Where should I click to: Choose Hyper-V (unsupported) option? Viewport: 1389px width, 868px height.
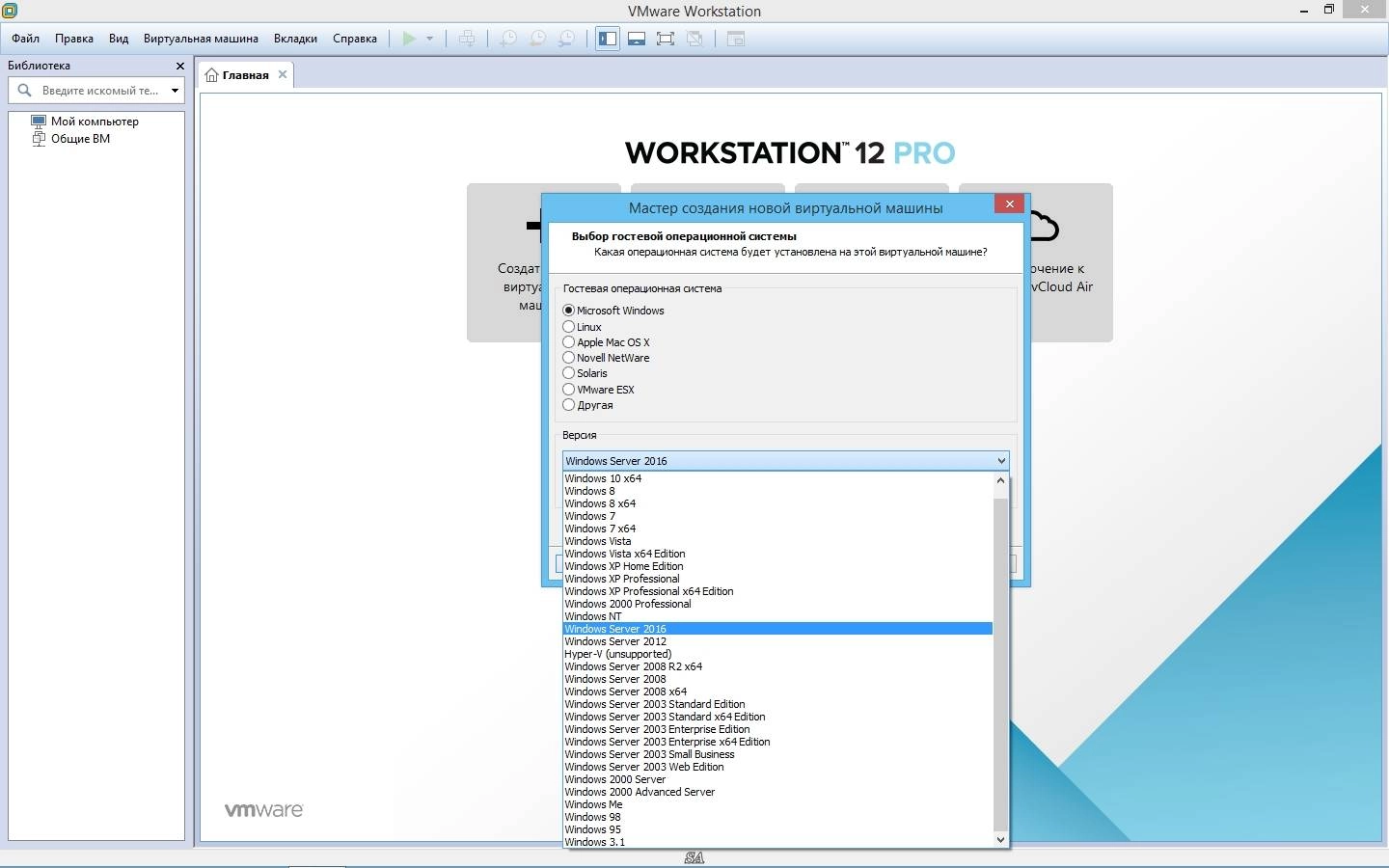click(777, 654)
